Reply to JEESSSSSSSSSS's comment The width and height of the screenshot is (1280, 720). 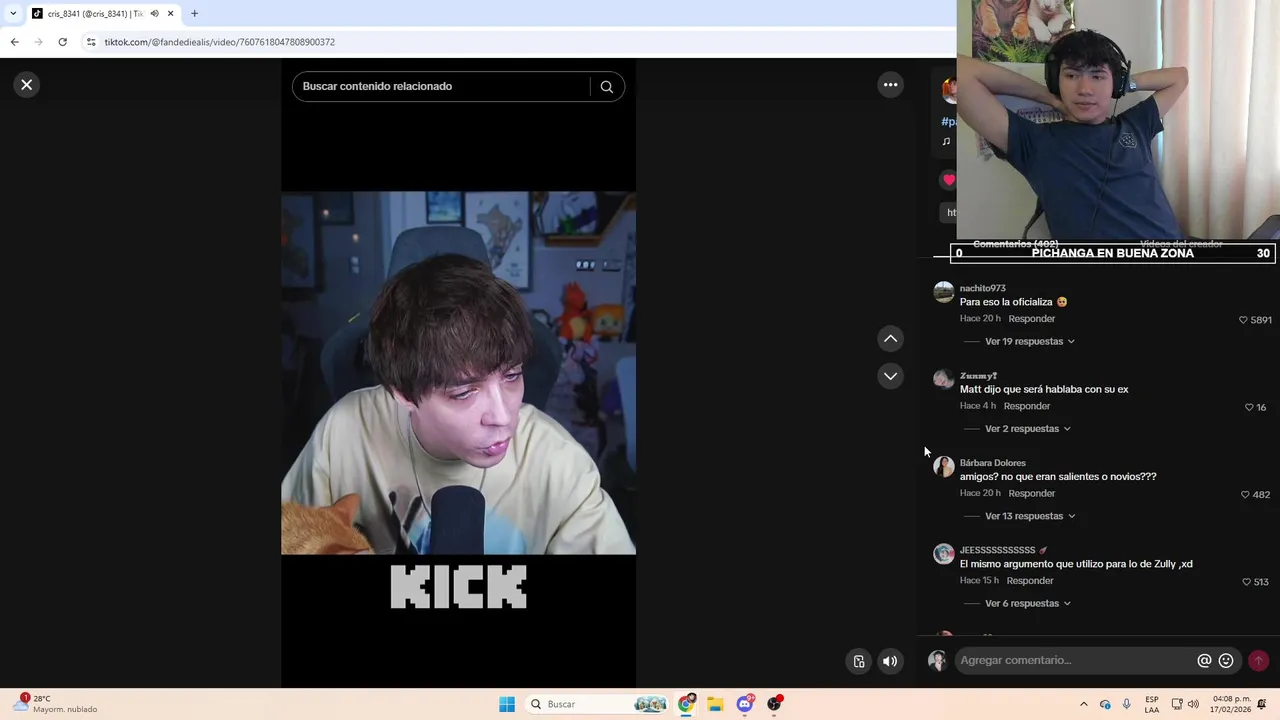tap(1029, 580)
